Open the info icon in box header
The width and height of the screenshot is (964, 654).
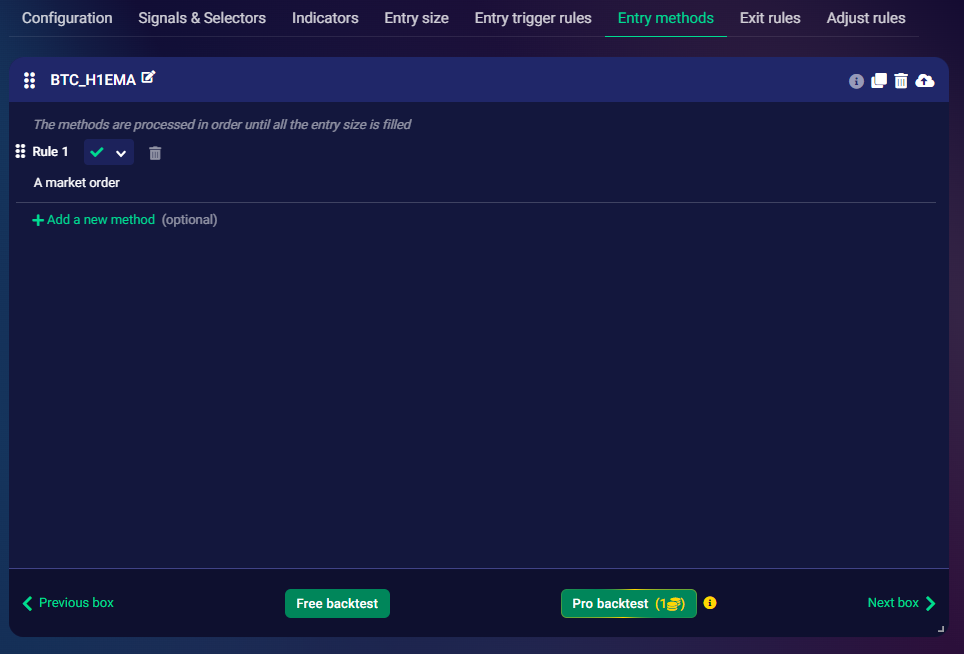click(856, 81)
